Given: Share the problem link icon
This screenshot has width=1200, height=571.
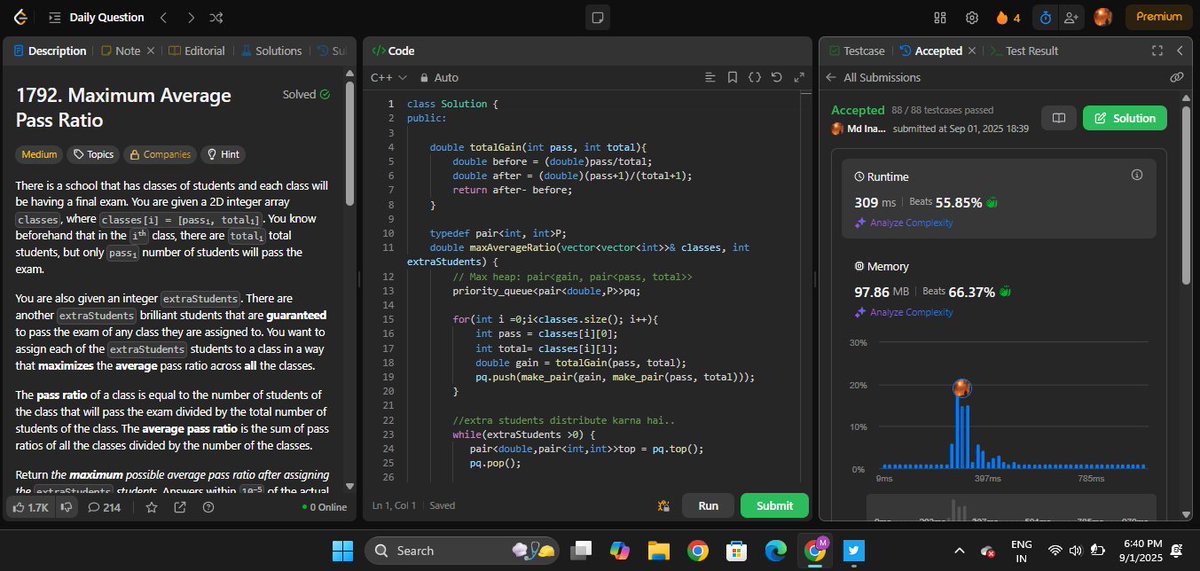Looking at the screenshot, I should [180, 507].
